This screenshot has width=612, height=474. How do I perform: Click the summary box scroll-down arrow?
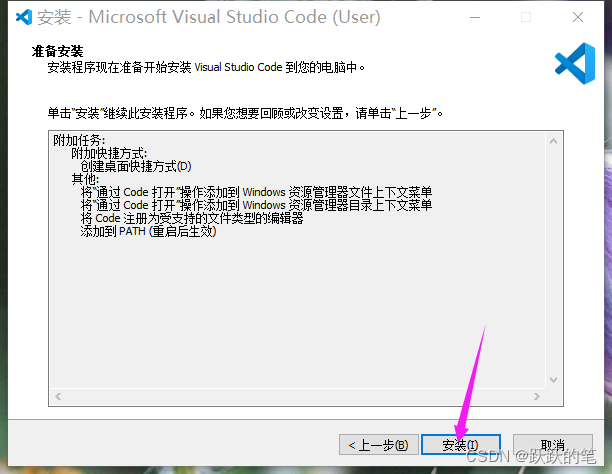pyautogui.click(x=553, y=380)
